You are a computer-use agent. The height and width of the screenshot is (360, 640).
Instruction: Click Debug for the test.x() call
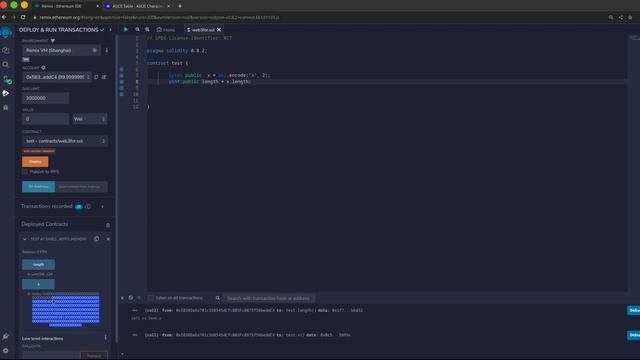(633, 335)
